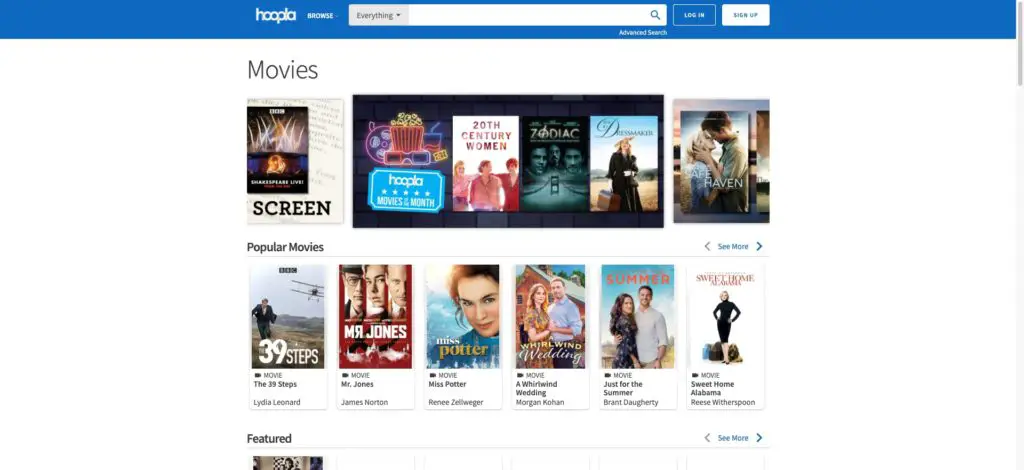Click the Featured section heading
The width and height of the screenshot is (1024, 470).
(x=269, y=439)
